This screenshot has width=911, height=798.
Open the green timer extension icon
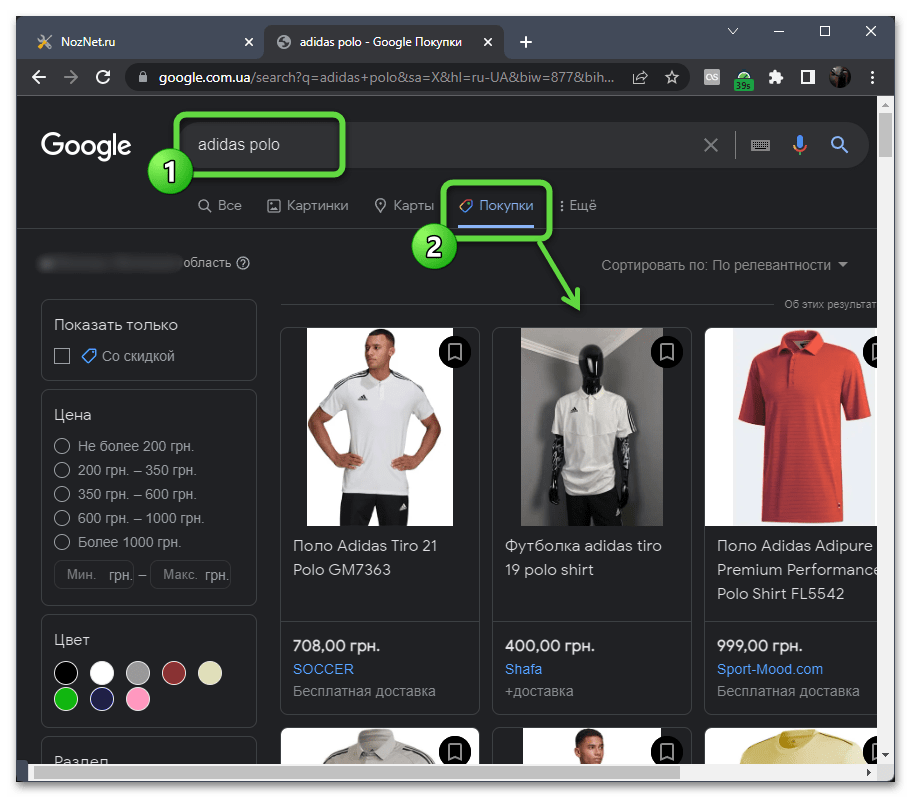click(744, 78)
